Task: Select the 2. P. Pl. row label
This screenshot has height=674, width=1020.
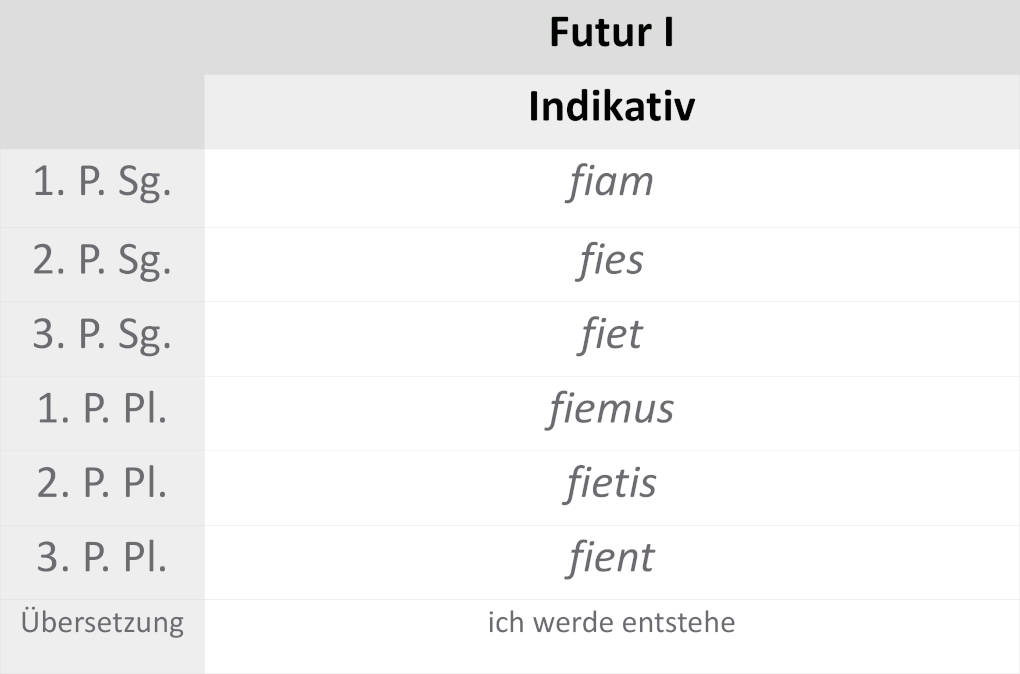Action: tap(102, 484)
